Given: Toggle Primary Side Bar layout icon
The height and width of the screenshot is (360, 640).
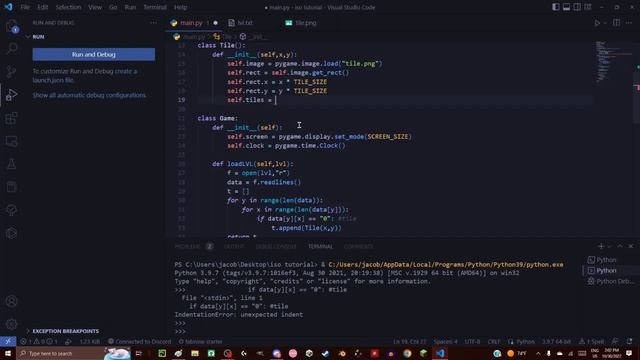Looking at the screenshot, I should (556, 7).
